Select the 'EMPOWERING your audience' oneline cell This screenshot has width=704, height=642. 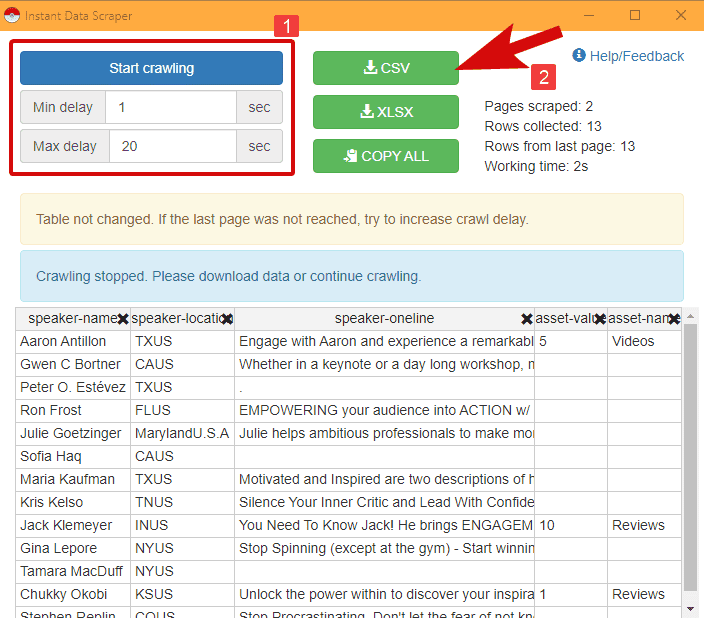(384, 410)
